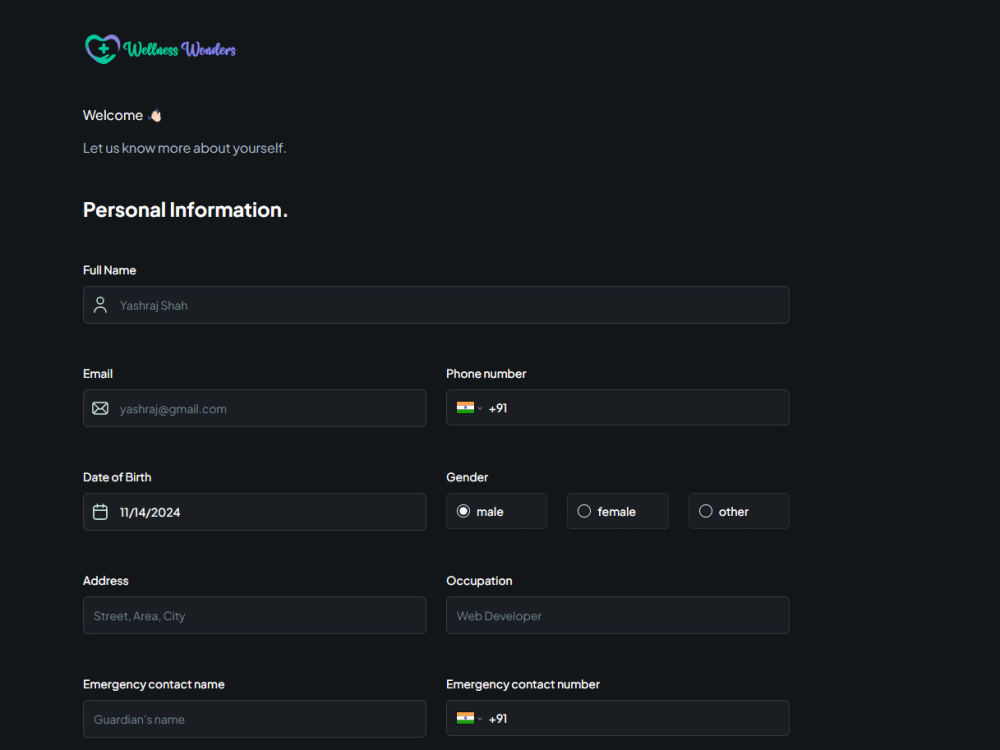
Task: Click the person icon in Full Name field
Action: tap(100, 305)
